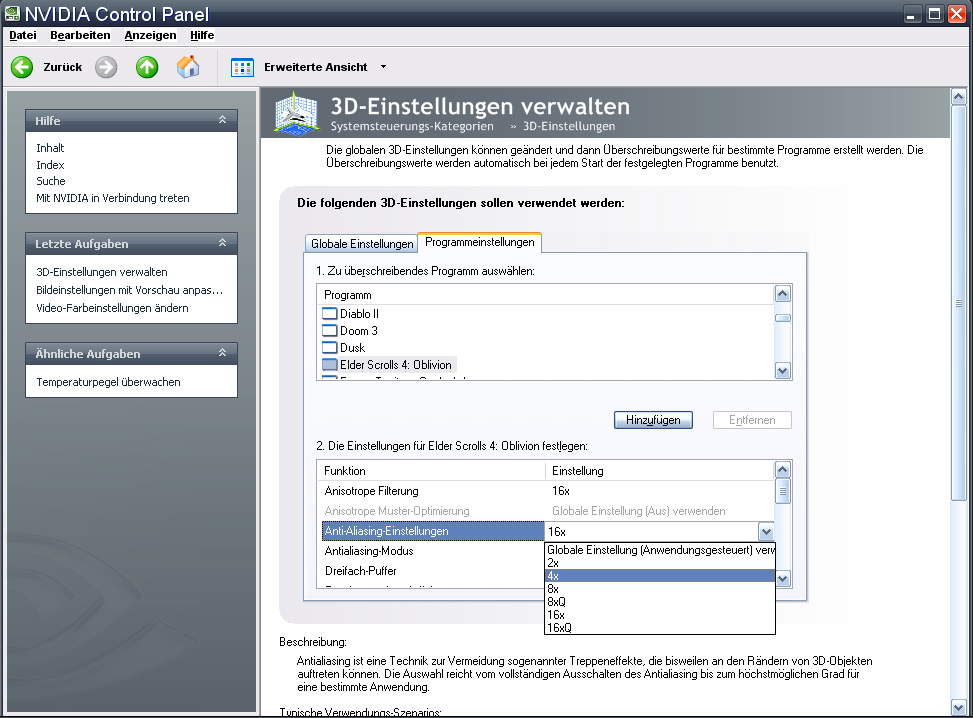Screen dimensions: 973x718
Task: Go to the home page icon
Action: [188, 66]
